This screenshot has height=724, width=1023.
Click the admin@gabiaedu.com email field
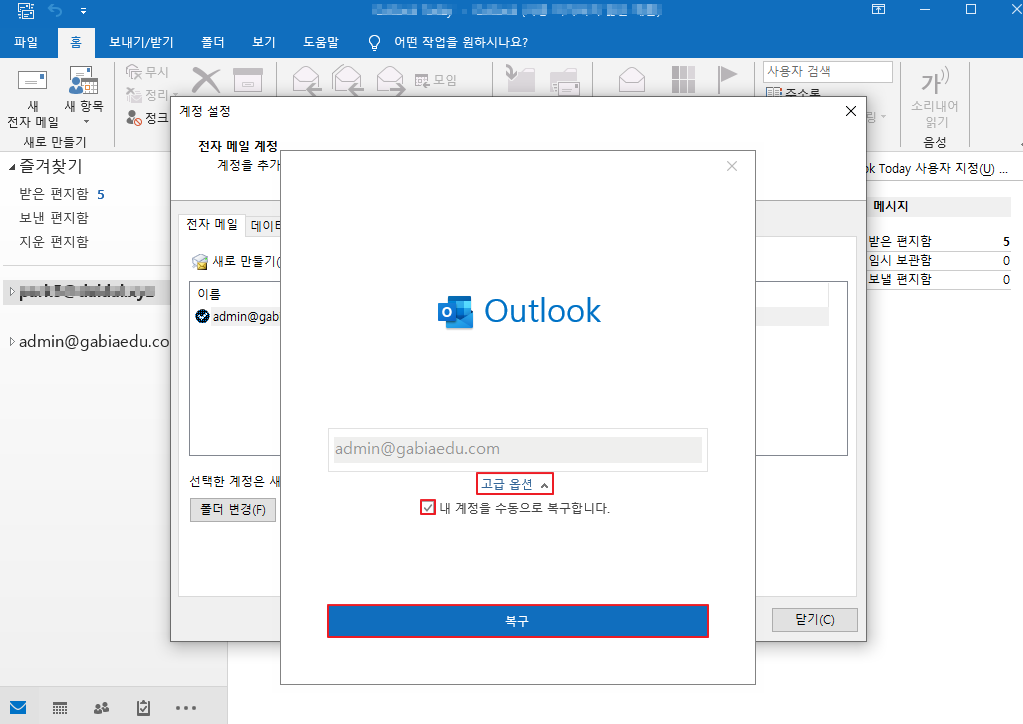pos(517,449)
